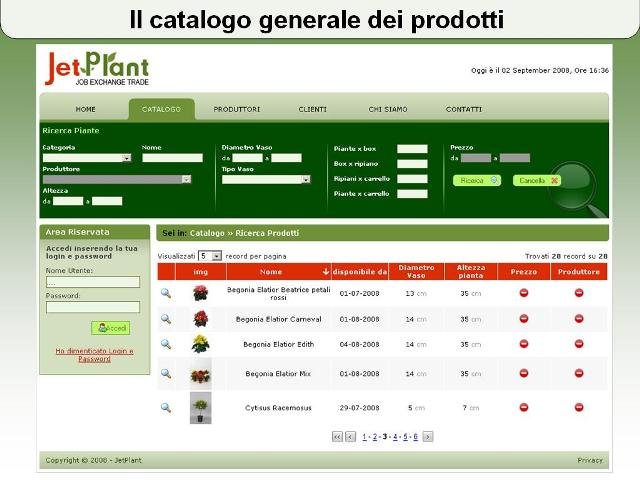
Task: Go to first page of results
Action: coord(337,437)
